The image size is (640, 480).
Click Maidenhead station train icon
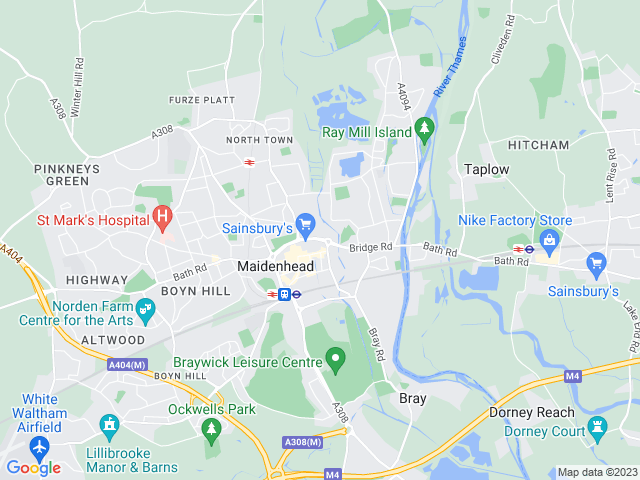pyautogui.click(x=284, y=294)
